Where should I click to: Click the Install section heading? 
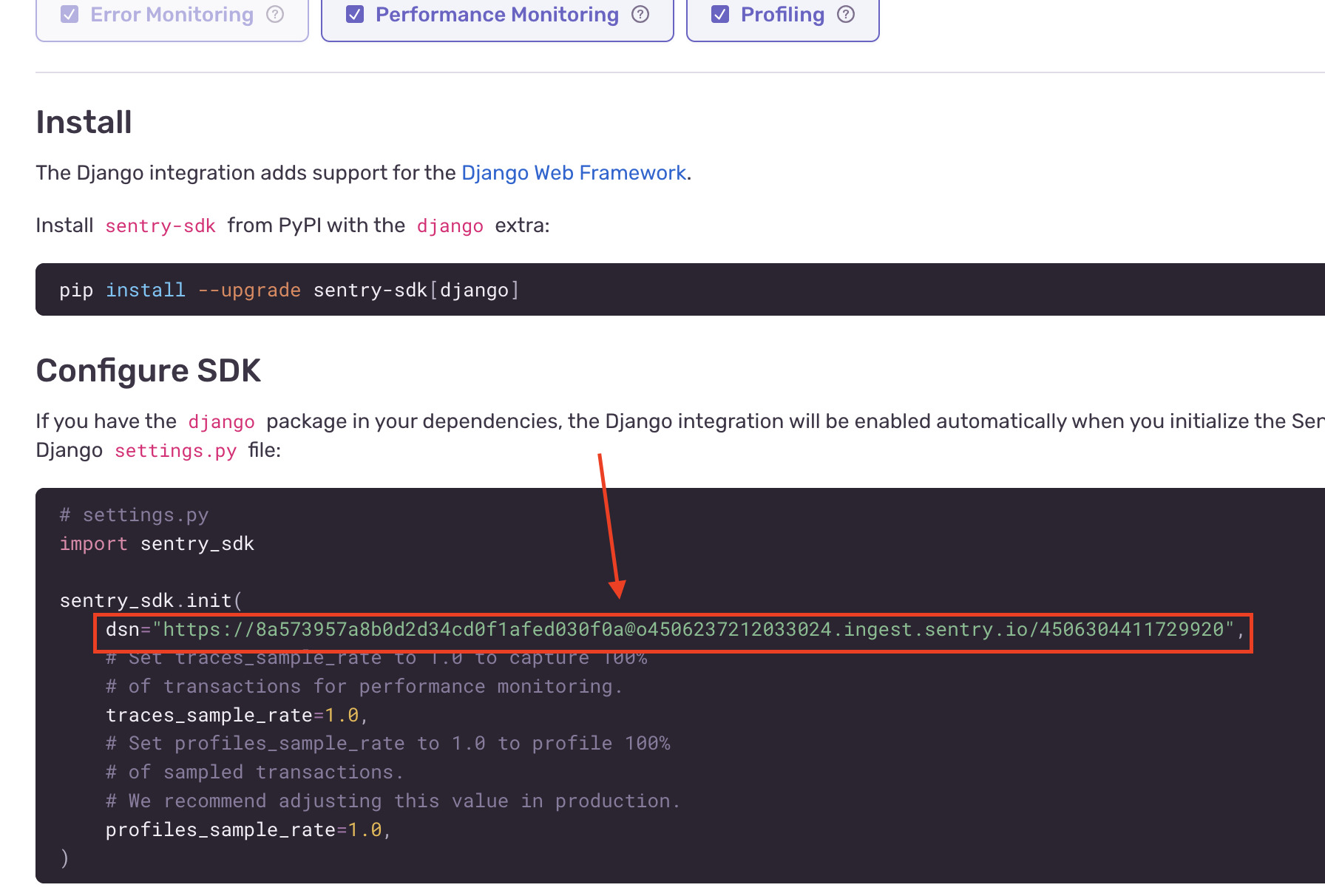[84, 123]
